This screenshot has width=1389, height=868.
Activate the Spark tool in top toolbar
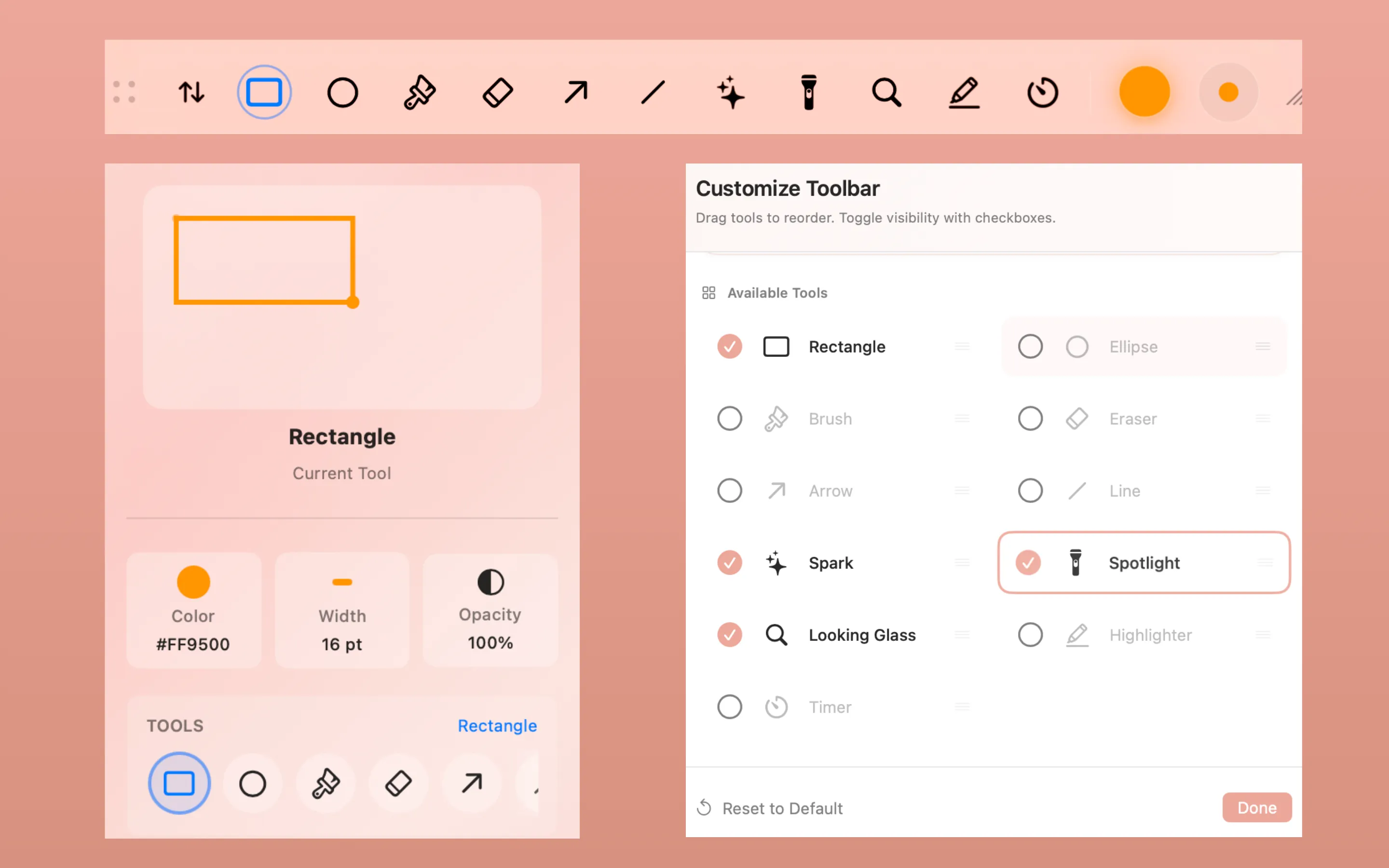click(731, 92)
